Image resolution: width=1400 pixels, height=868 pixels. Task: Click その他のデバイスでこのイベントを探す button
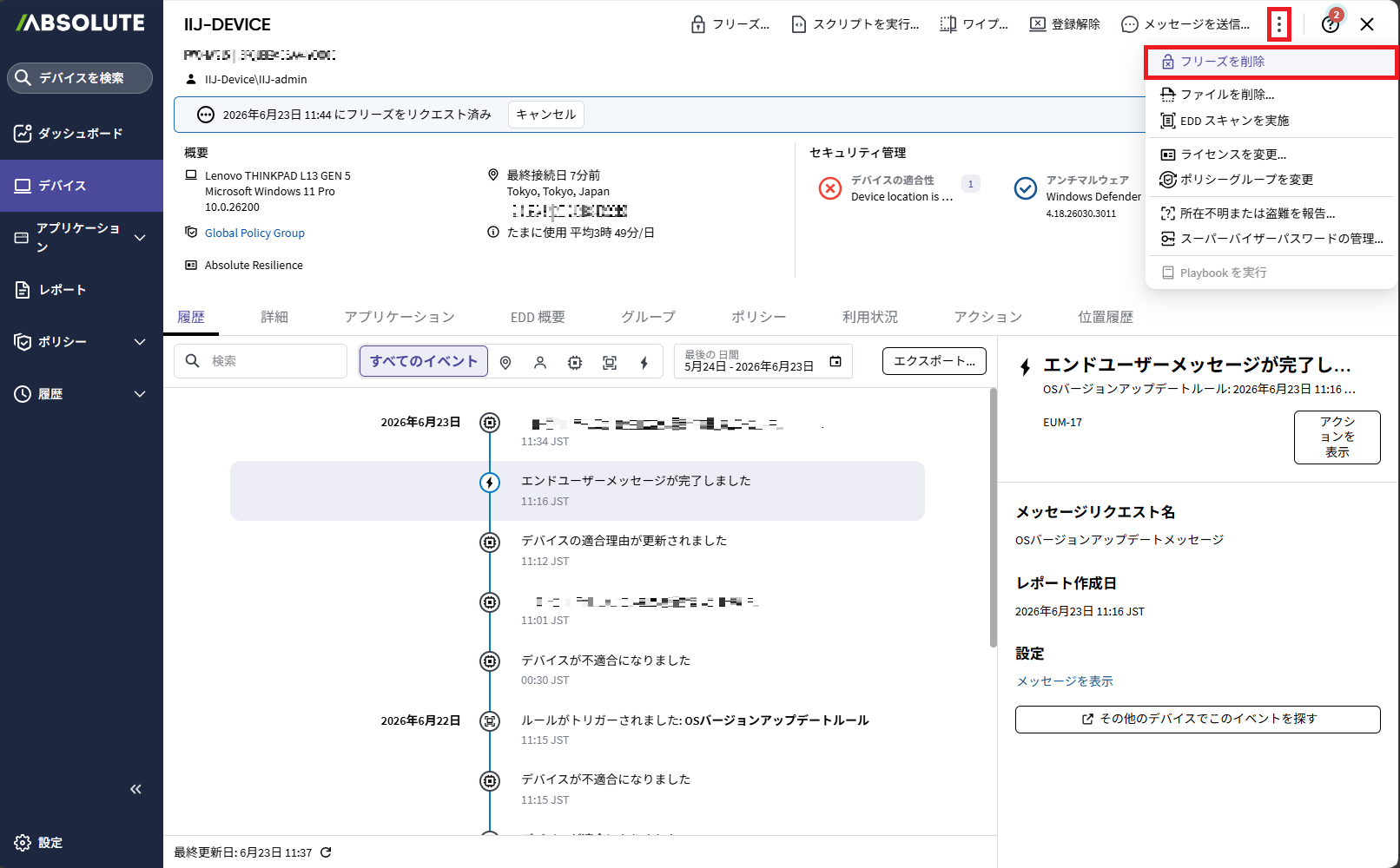[1198, 720]
